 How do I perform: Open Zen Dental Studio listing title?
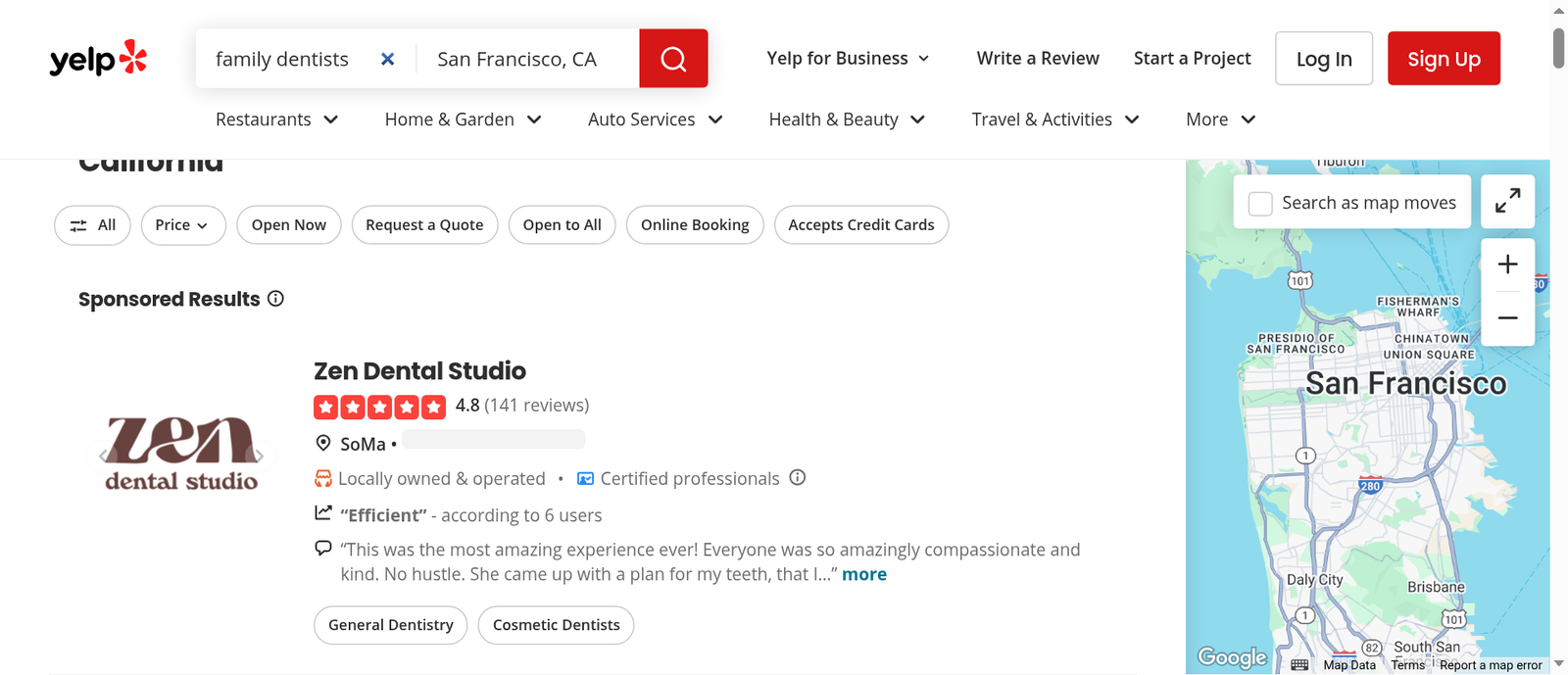pos(419,371)
